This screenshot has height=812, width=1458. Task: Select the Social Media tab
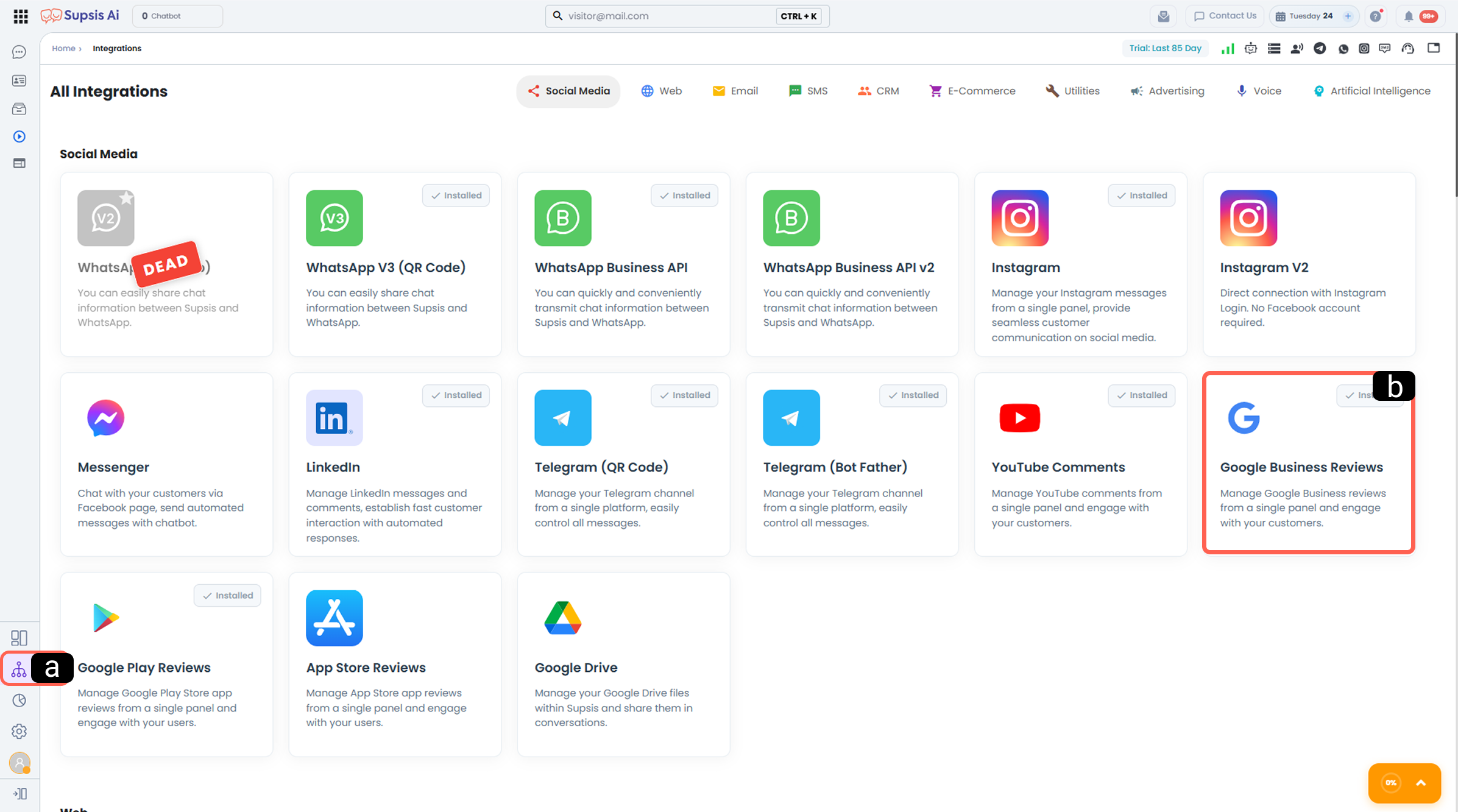pyautogui.click(x=568, y=91)
